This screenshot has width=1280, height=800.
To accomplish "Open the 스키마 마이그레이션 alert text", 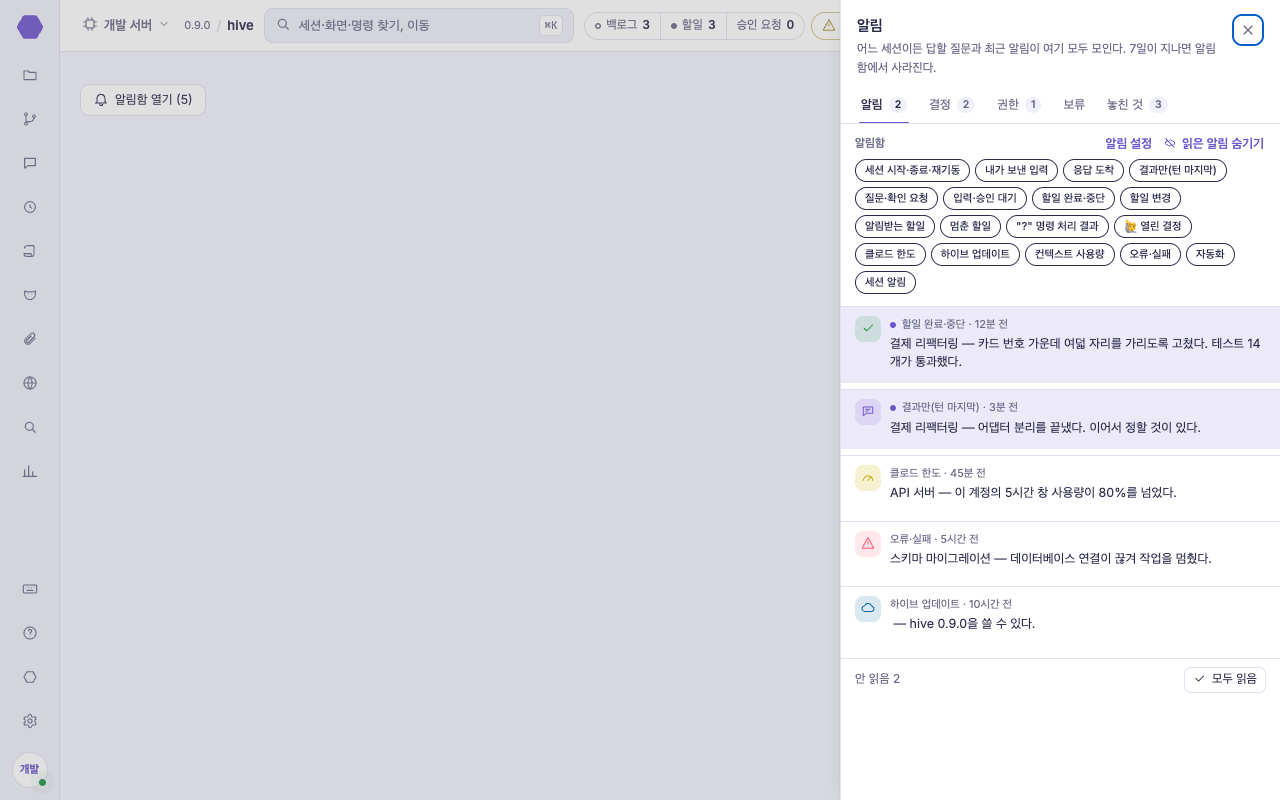I will point(1050,558).
